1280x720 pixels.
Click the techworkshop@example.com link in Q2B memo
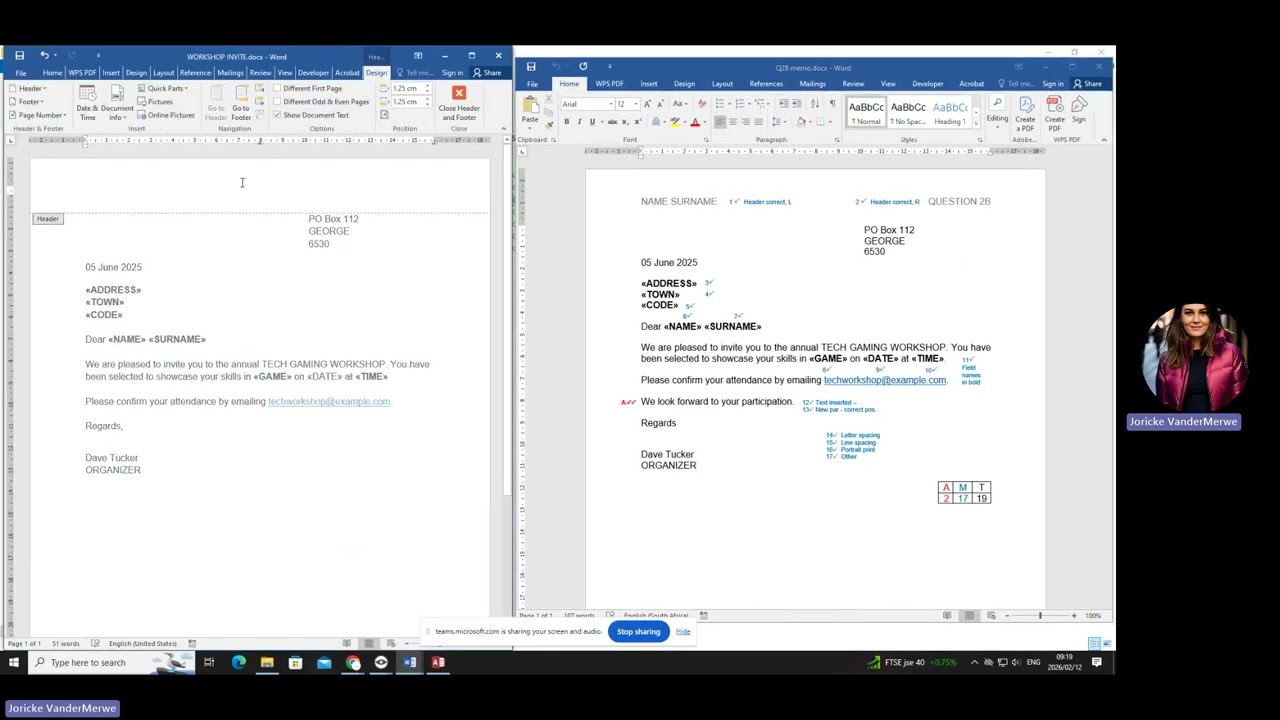[x=884, y=380]
